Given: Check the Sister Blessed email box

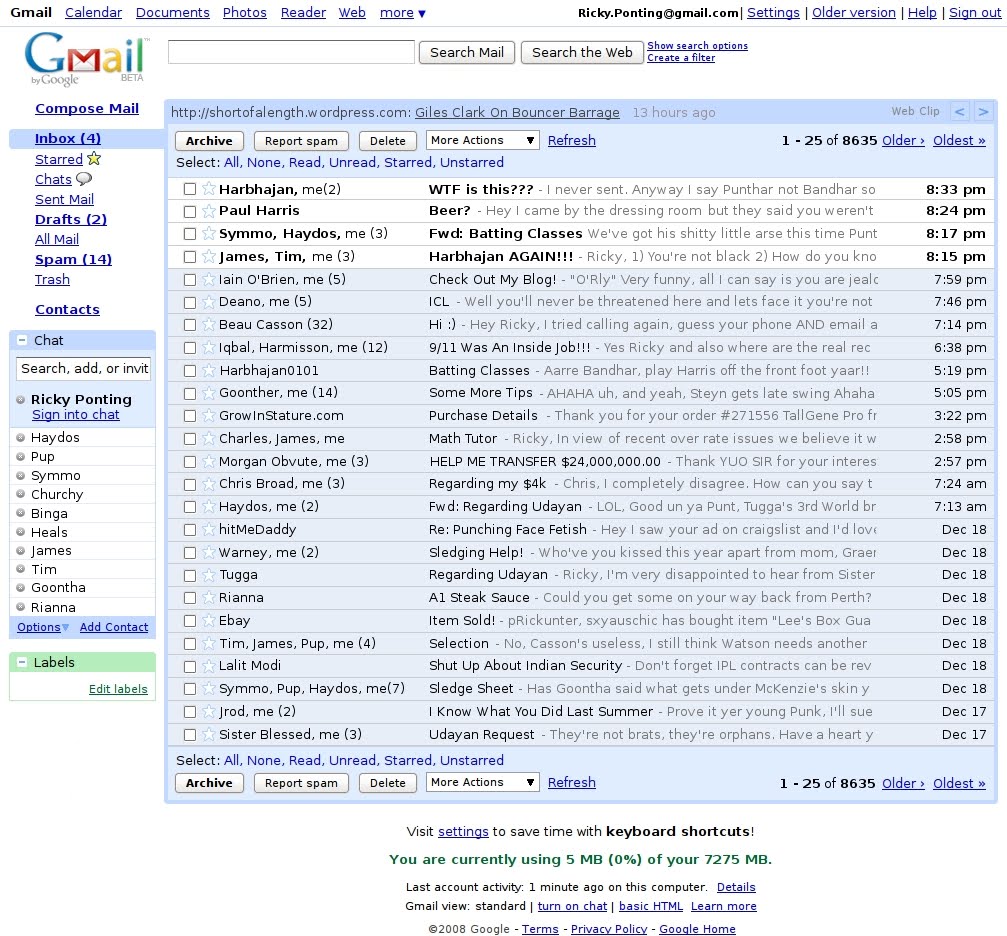Looking at the screenshot, I should 189,734.
